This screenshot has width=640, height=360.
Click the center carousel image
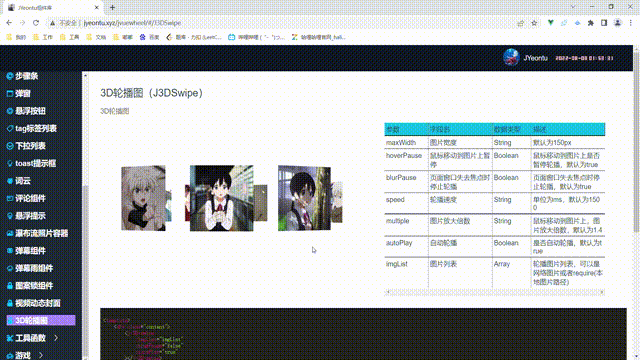pyautogui.click(x=222, y=198)
